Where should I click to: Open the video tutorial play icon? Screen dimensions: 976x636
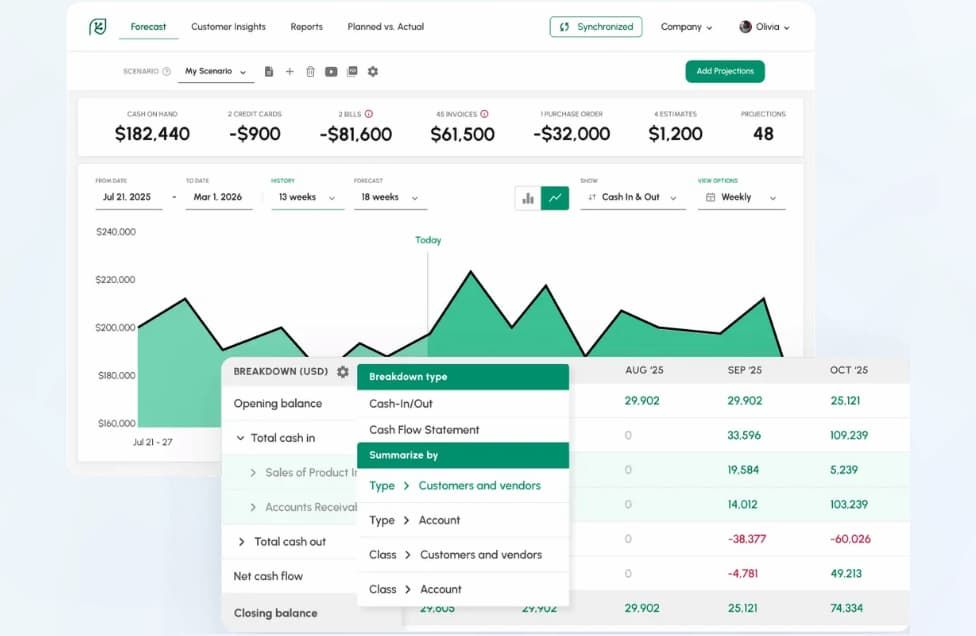point(331,72)
